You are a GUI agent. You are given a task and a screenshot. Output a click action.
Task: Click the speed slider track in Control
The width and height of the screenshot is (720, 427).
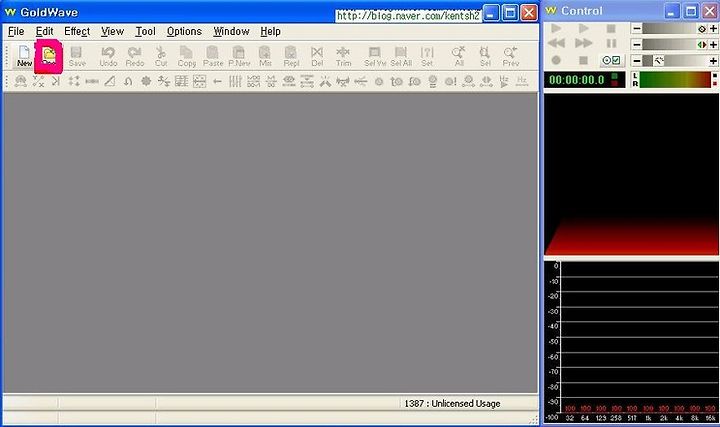click(x=675, y=61)
